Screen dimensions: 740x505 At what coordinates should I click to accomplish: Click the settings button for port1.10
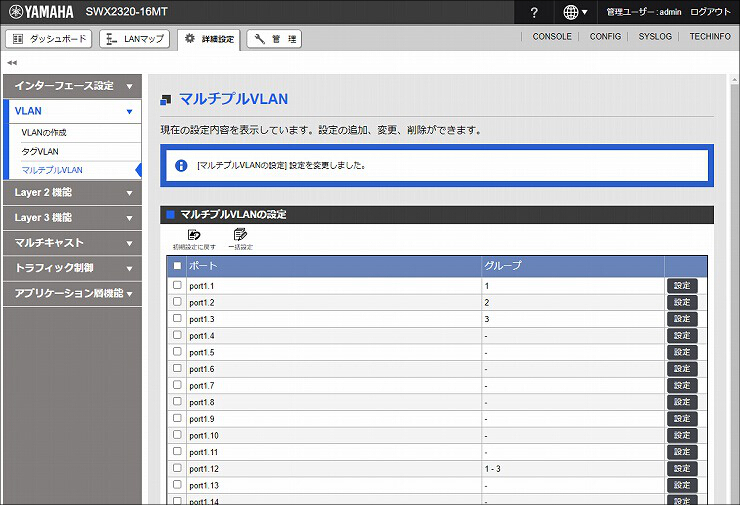point(682,435)
